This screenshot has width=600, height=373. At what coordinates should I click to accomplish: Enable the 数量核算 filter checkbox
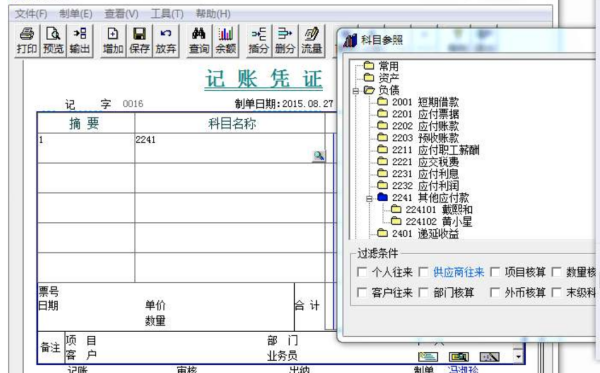556,272
